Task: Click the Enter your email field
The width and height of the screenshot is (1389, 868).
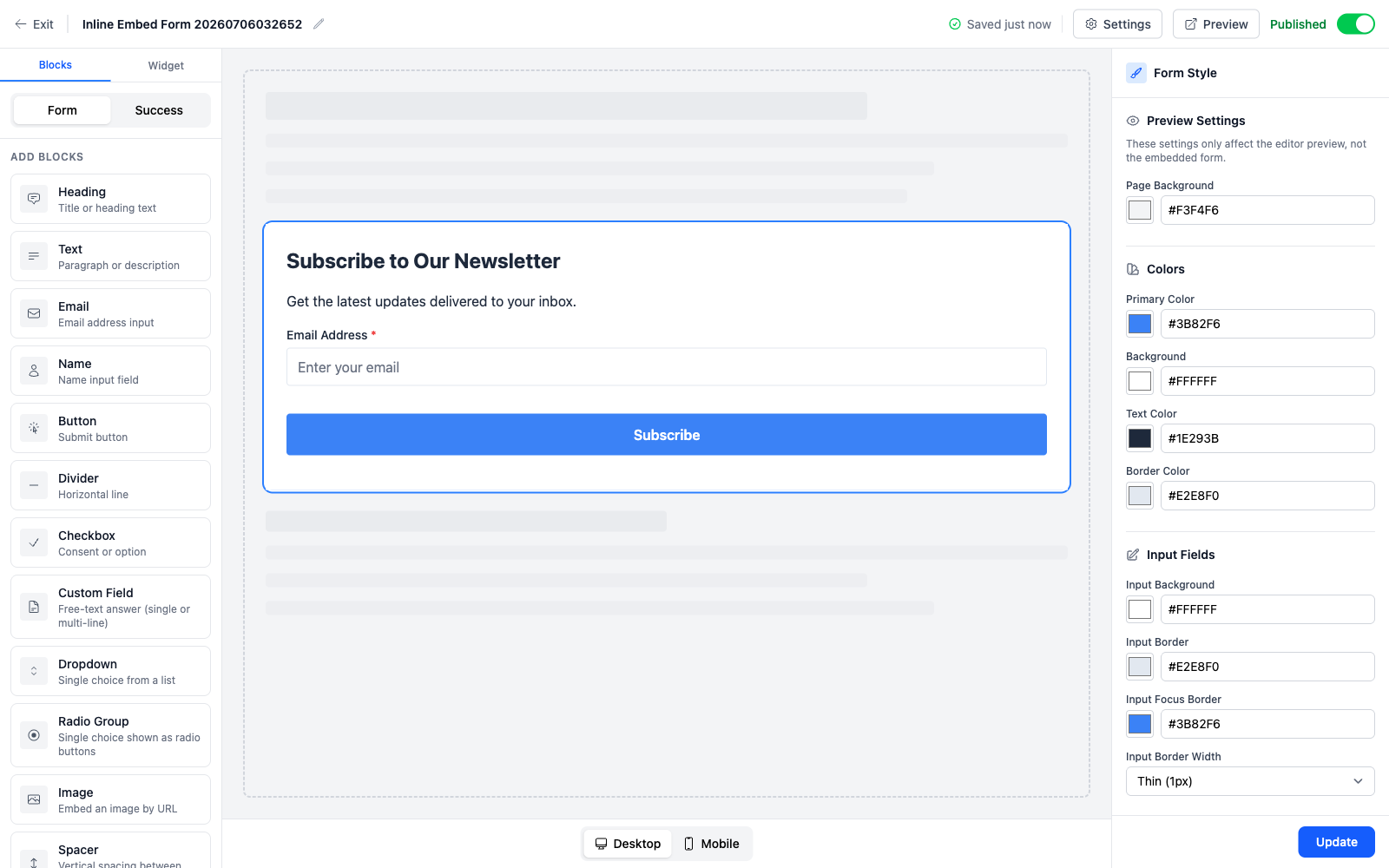Action: coord(667,367)
